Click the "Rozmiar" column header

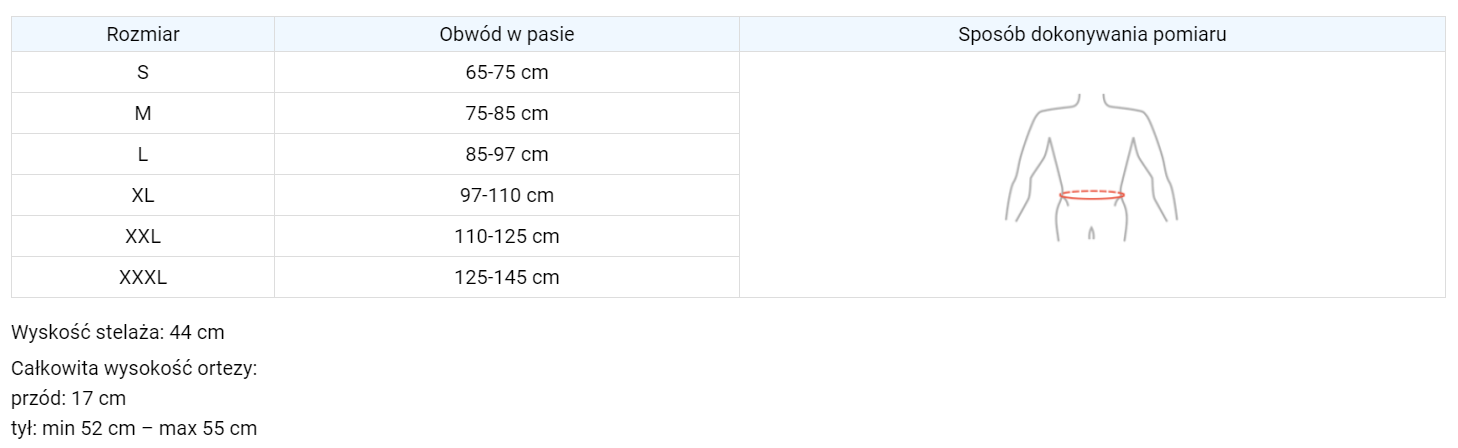click(143, 35)
